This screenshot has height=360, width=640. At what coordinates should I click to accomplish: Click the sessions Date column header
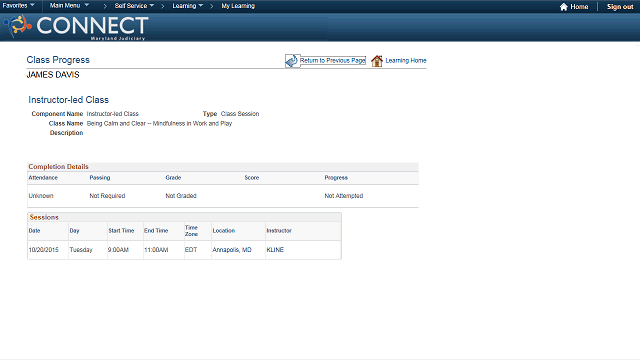[34, 231]
